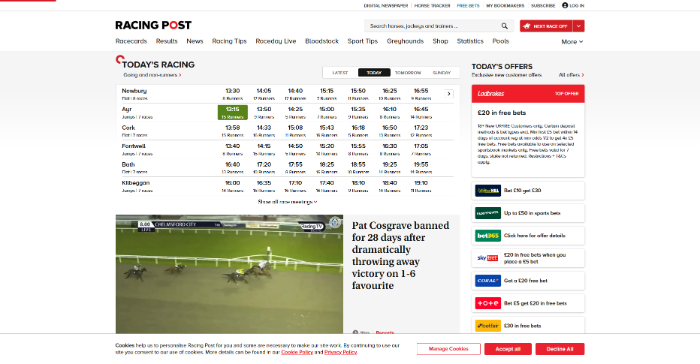Viewport: 700px width, 364px height.
Task: Open the Paddy Power offer logo
Action: (x=488, y=213)
